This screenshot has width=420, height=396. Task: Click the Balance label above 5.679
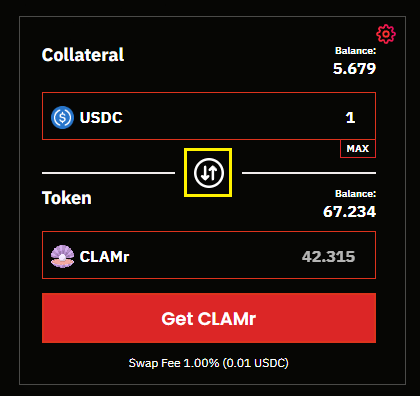[355, 51]
